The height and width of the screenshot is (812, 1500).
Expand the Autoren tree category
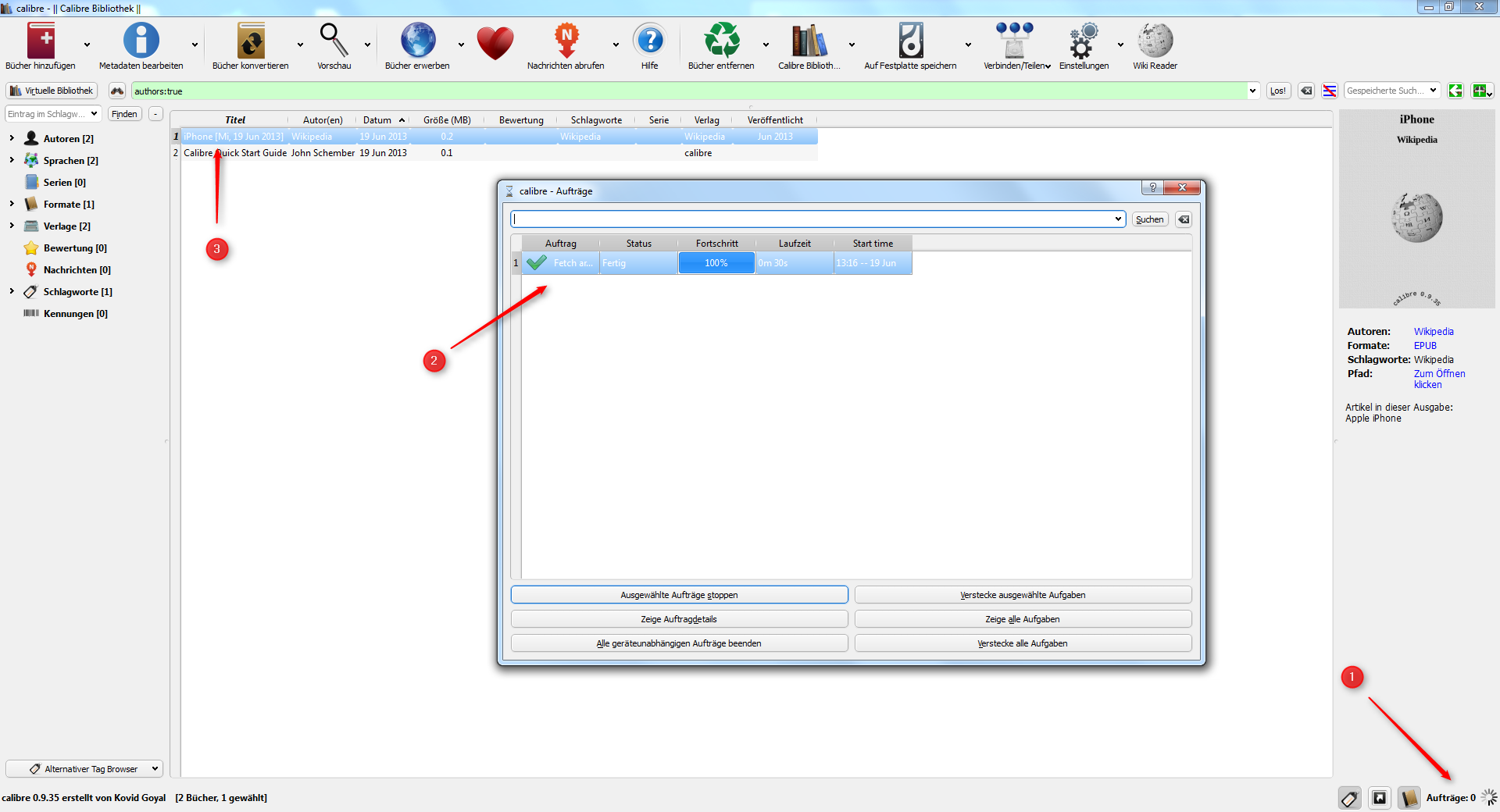coord(12,138)
